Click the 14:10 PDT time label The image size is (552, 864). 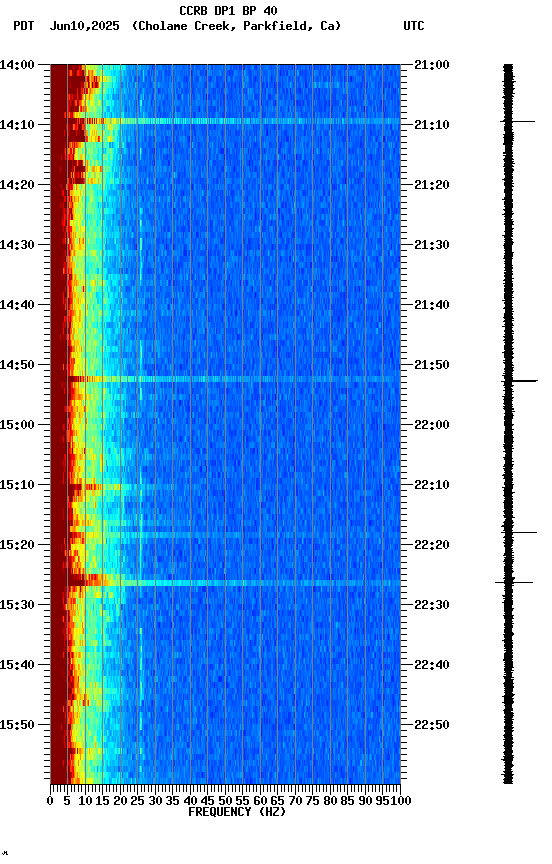point(17,125)
